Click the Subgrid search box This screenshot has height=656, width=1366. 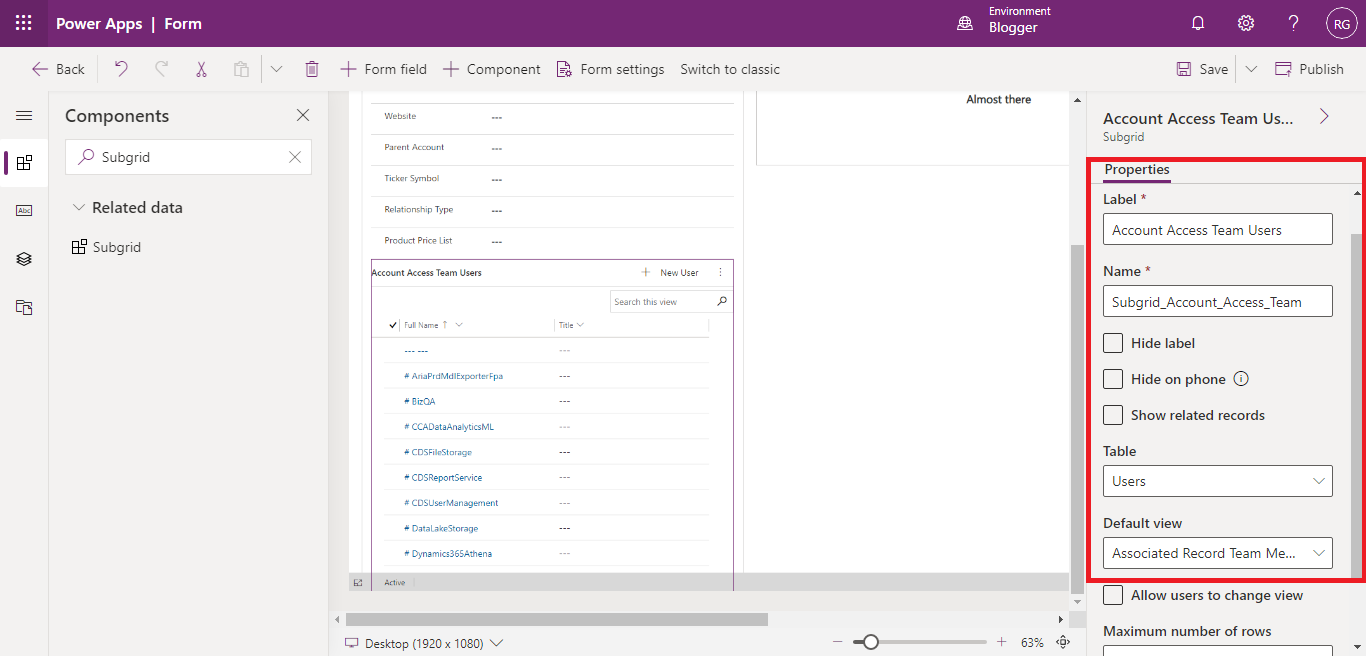[188, 157]
